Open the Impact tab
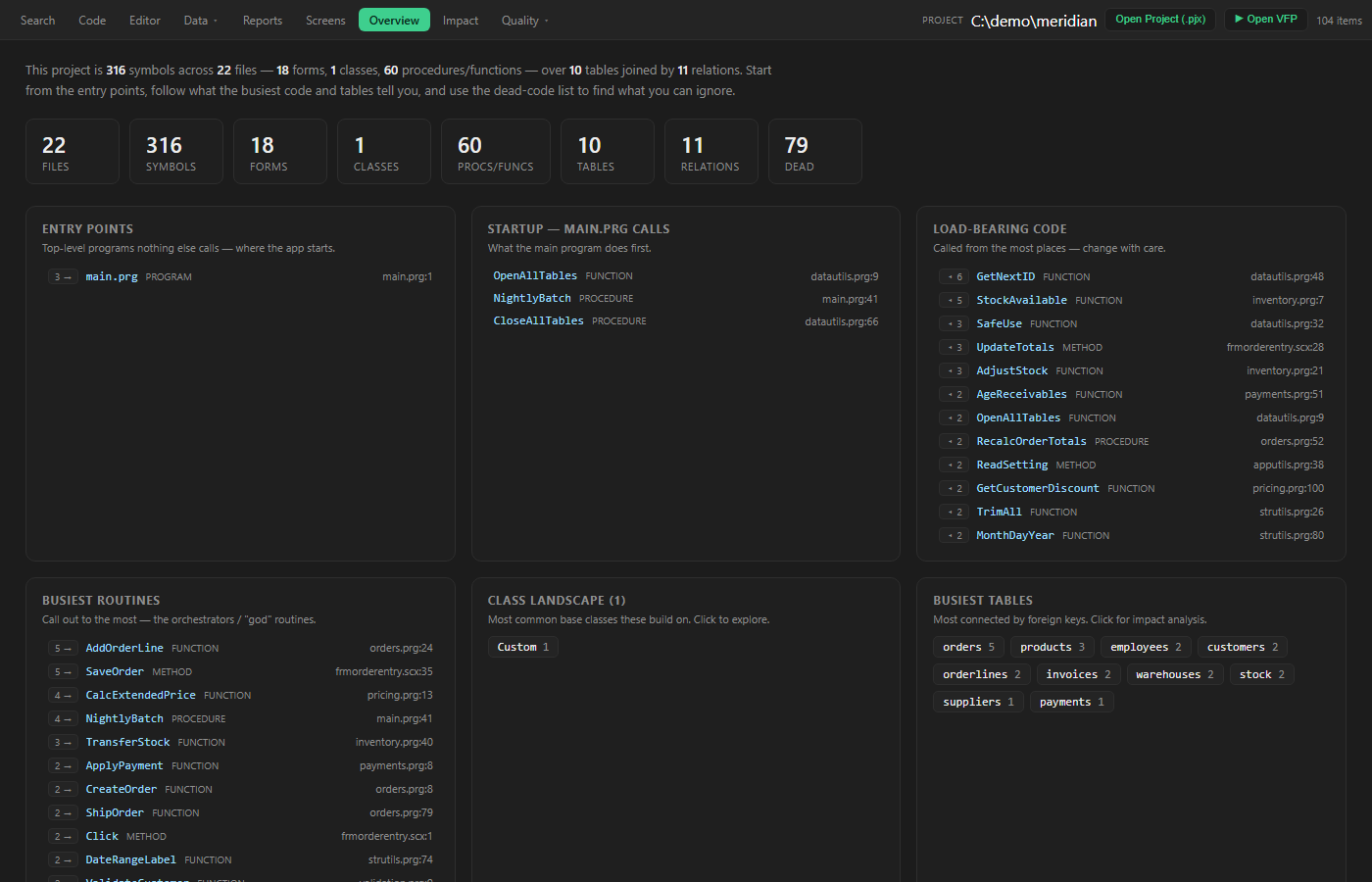This screenshot has height=882, width=1372. [x=461, y=20]
